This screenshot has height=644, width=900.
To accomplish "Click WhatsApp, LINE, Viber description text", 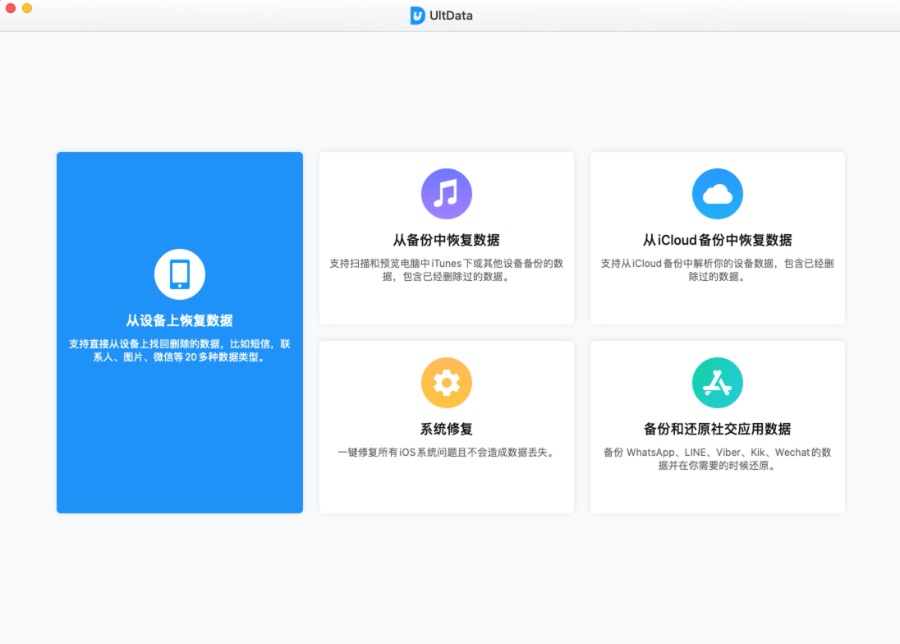I will tap(717, 459).
